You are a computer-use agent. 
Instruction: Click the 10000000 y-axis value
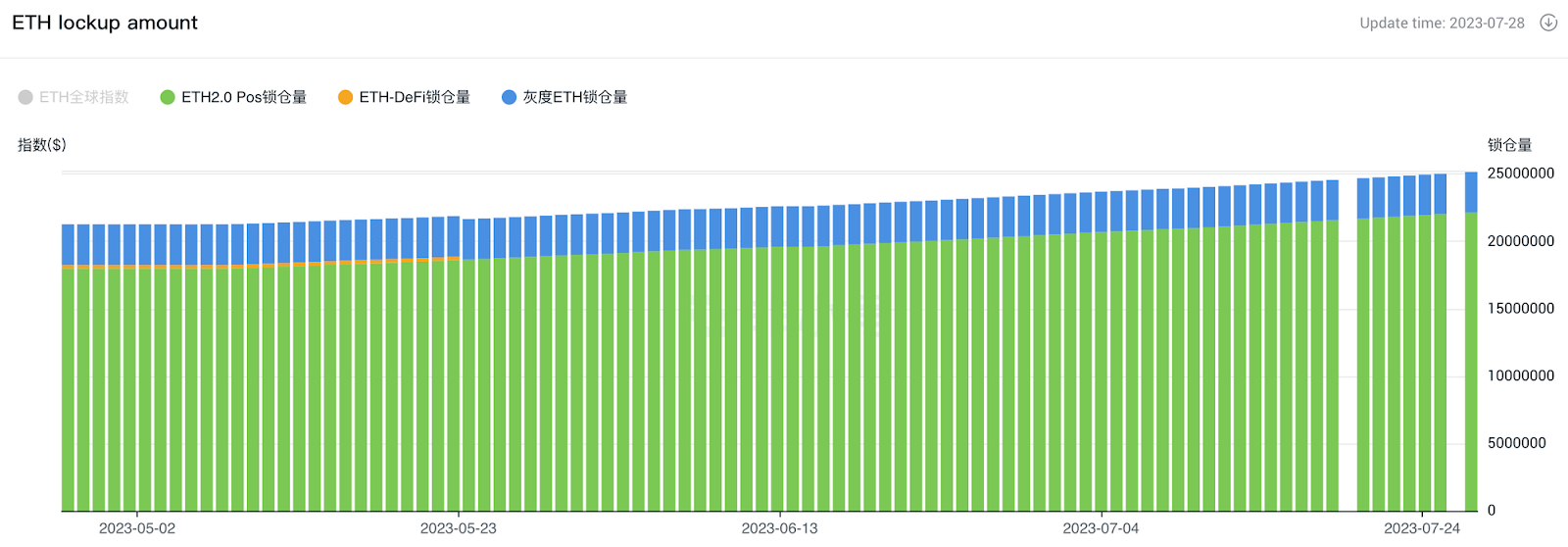1521,376
